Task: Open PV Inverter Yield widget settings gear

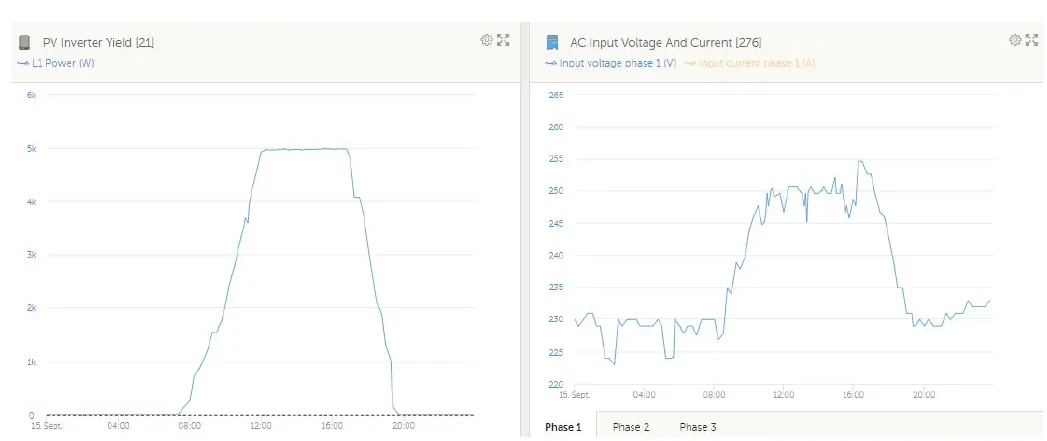Action: coord(487,40)
